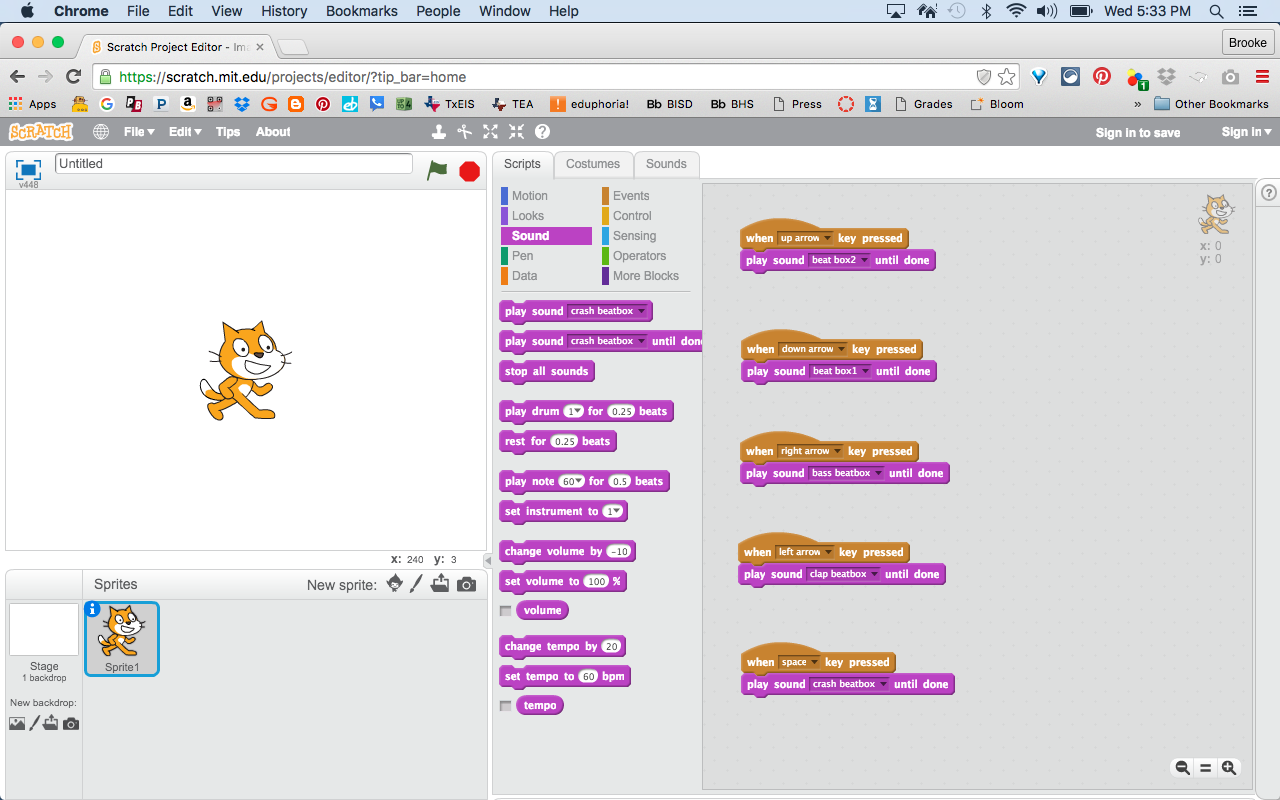This screenshot has width=1280, height=800.
Task: Open the Sign in dropdown
Action: pos(1246,132)
